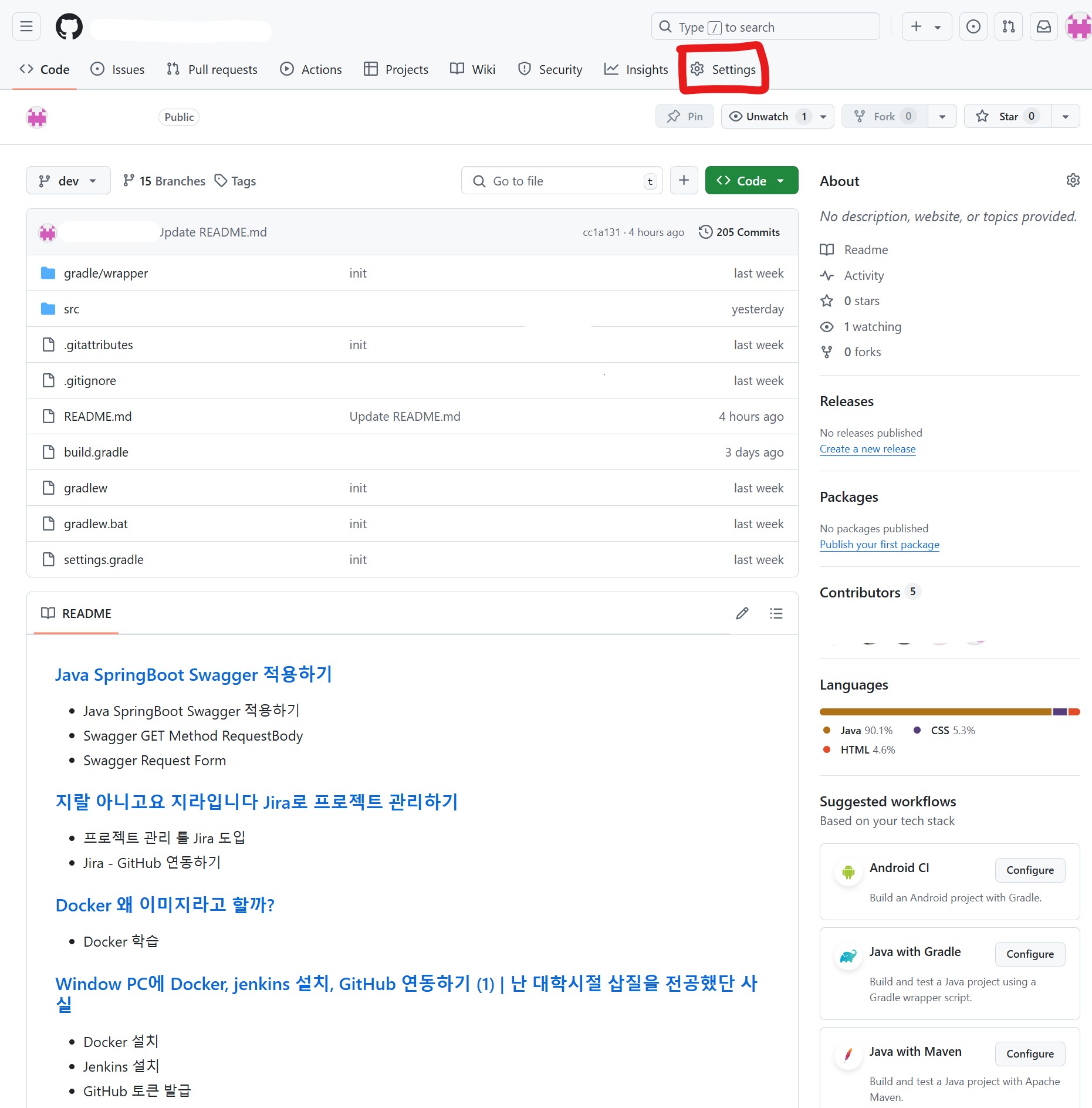Expand the Fork options dropdown arrow
1092x1108 pixels.
[942, 116]
